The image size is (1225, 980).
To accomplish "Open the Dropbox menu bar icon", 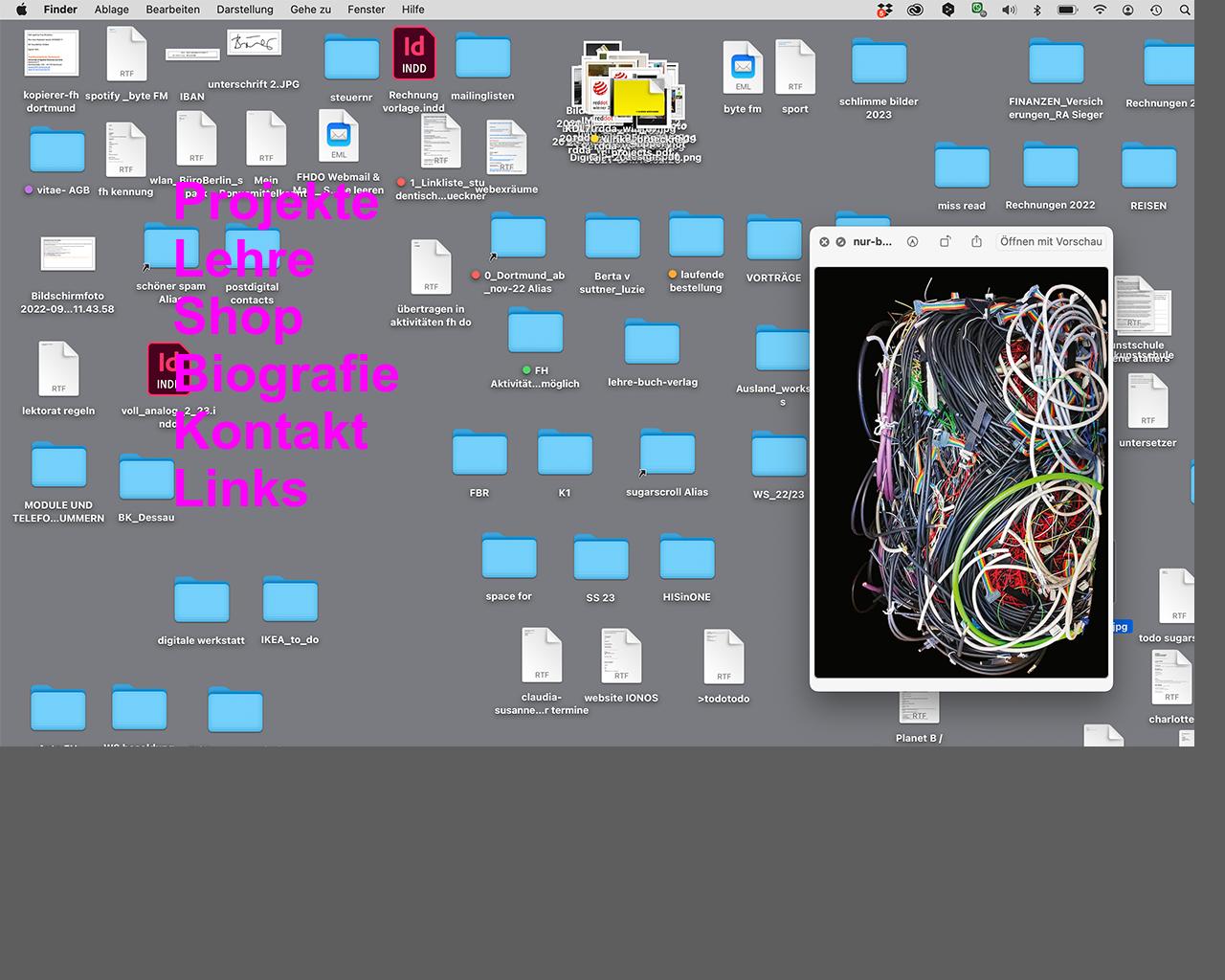I will [884, 10].
